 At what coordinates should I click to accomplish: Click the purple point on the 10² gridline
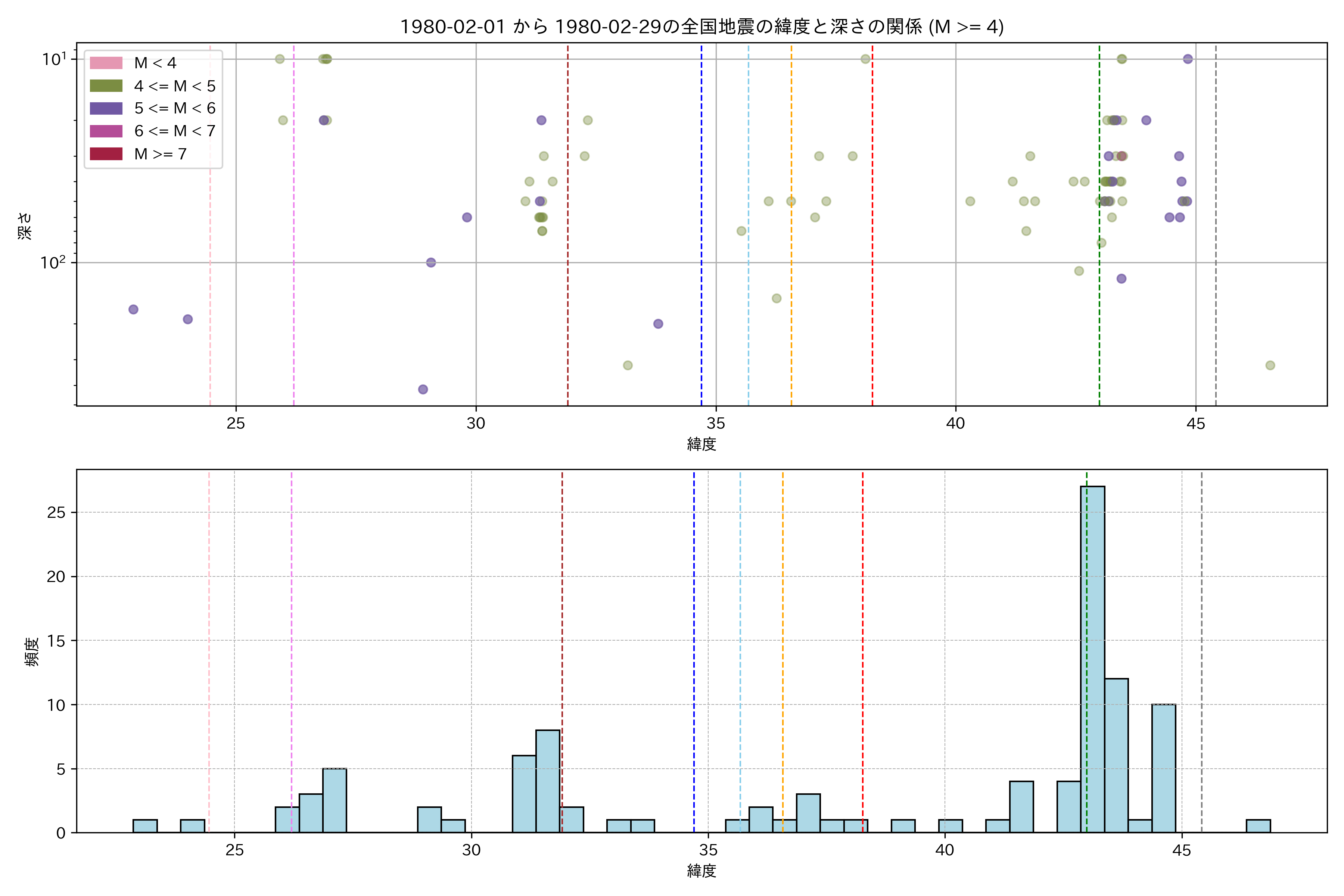click(431, 262)
